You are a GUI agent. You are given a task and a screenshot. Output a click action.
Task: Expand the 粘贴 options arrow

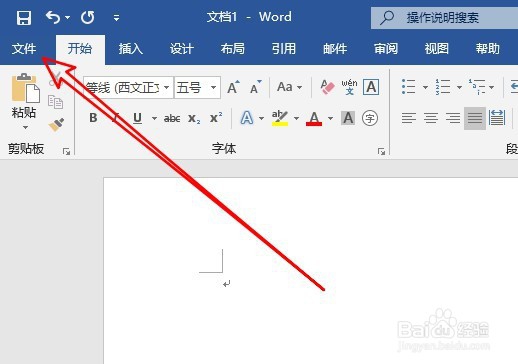tap(25, 127)
